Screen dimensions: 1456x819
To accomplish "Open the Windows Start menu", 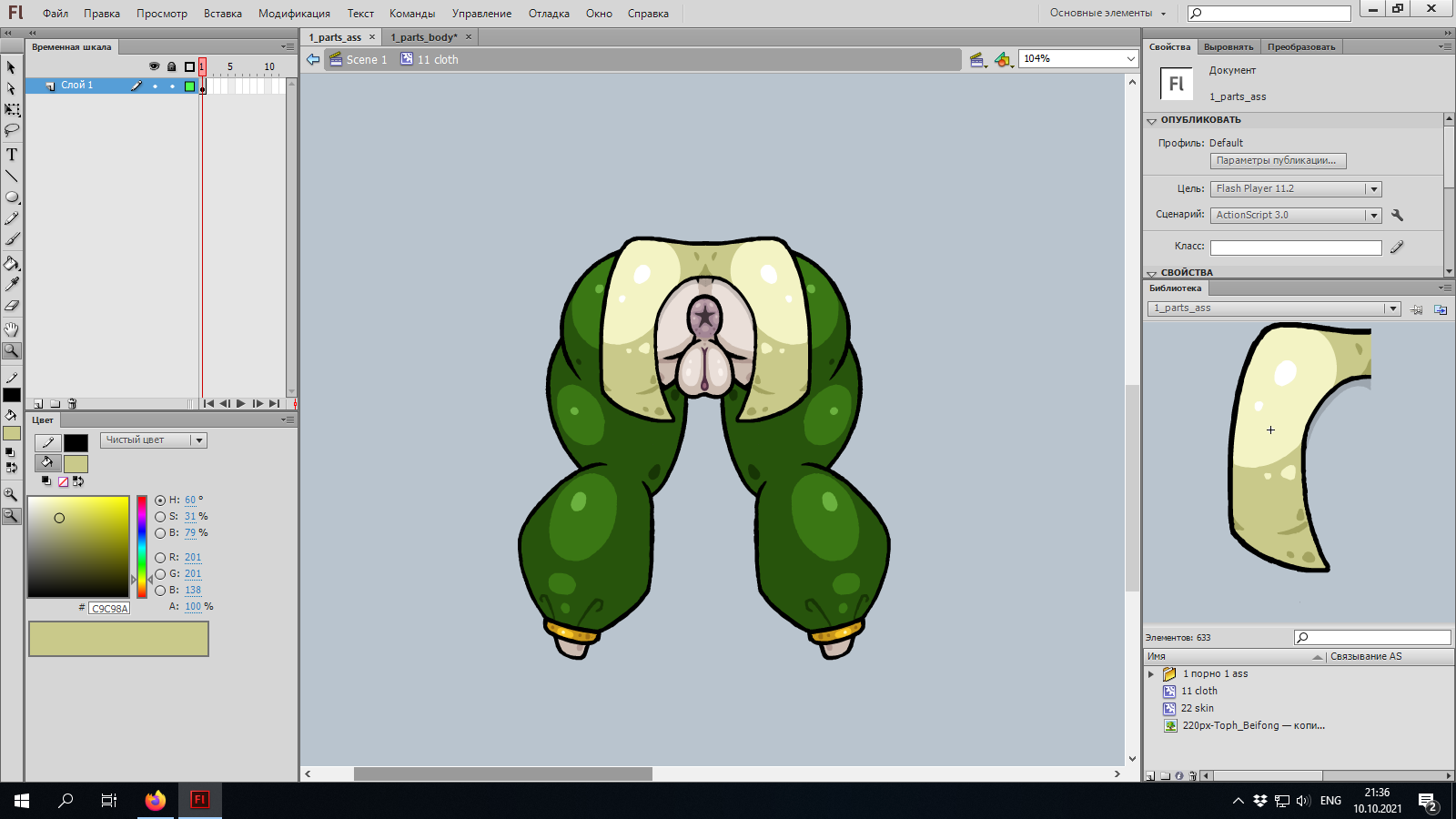I will pos(22,801).
